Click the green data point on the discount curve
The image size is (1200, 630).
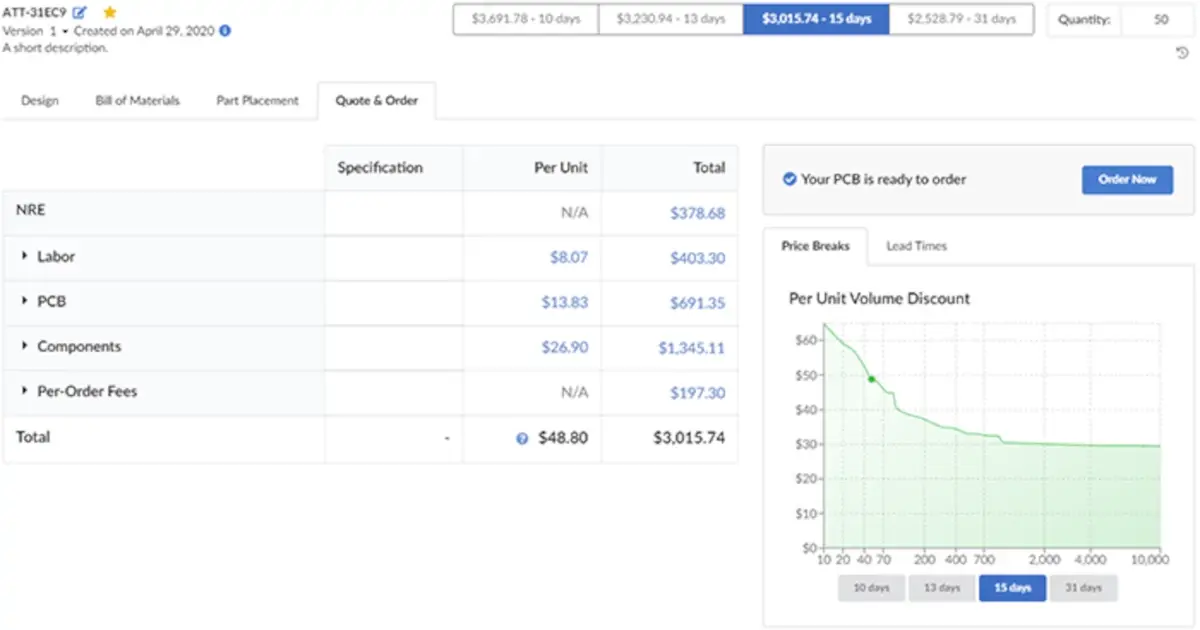click(870, 379)
